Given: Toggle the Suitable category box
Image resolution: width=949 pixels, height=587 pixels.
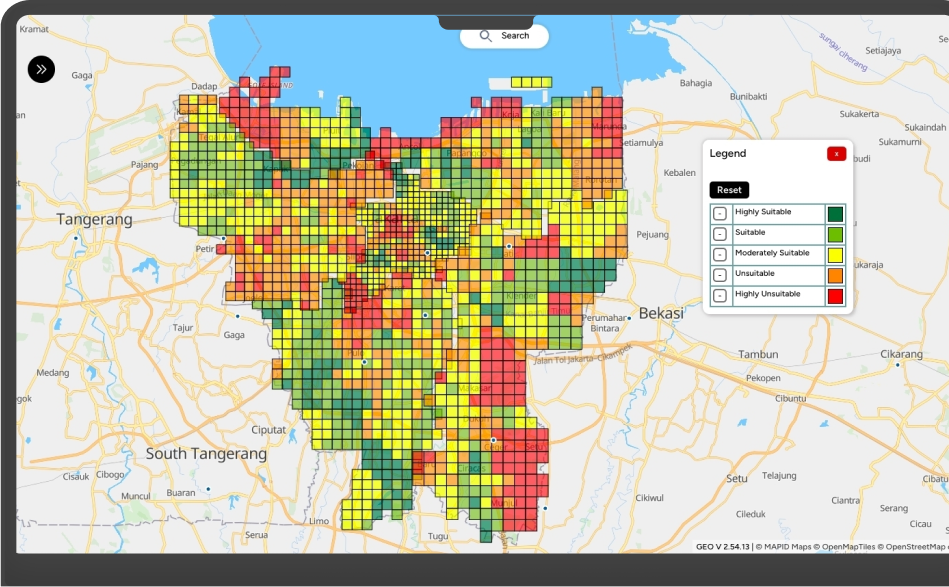Looking at the screenshot, I should point(720,234).
